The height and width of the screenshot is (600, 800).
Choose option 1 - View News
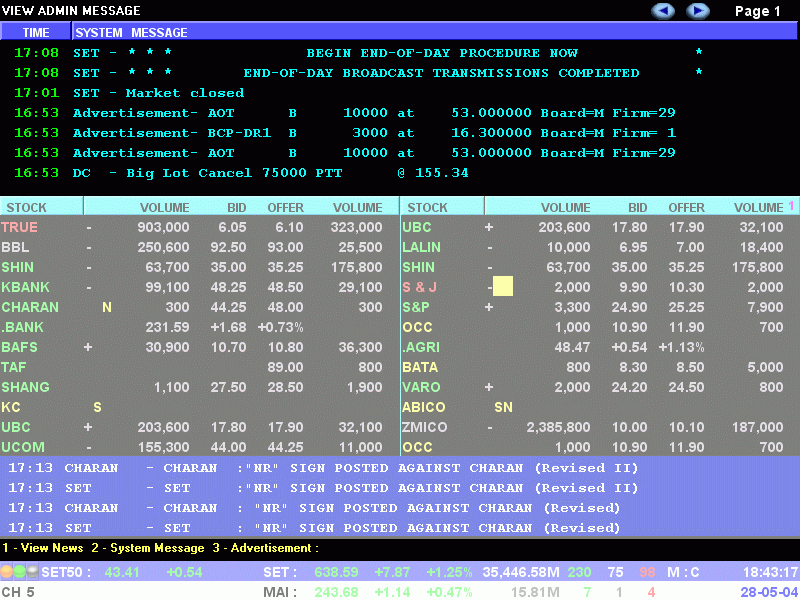tap(43, 548)
